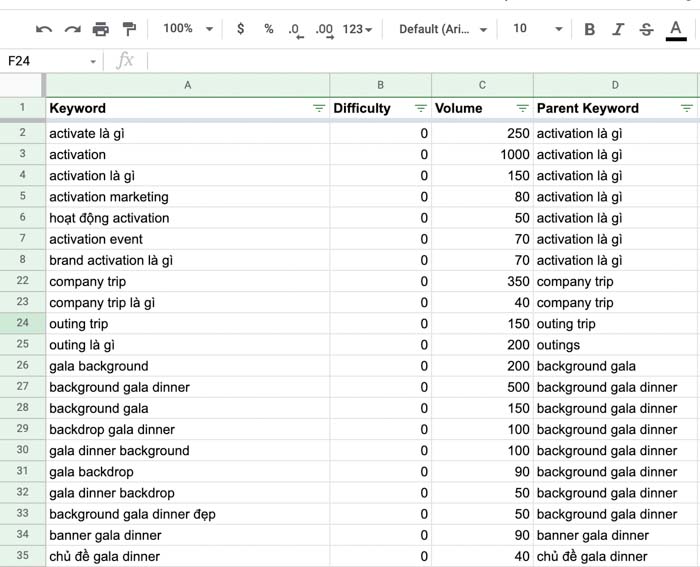The width and height of the screenshot is (700, 567).
Task: Open the Parent Keyword column filter
Action: [x=687, y=108]
